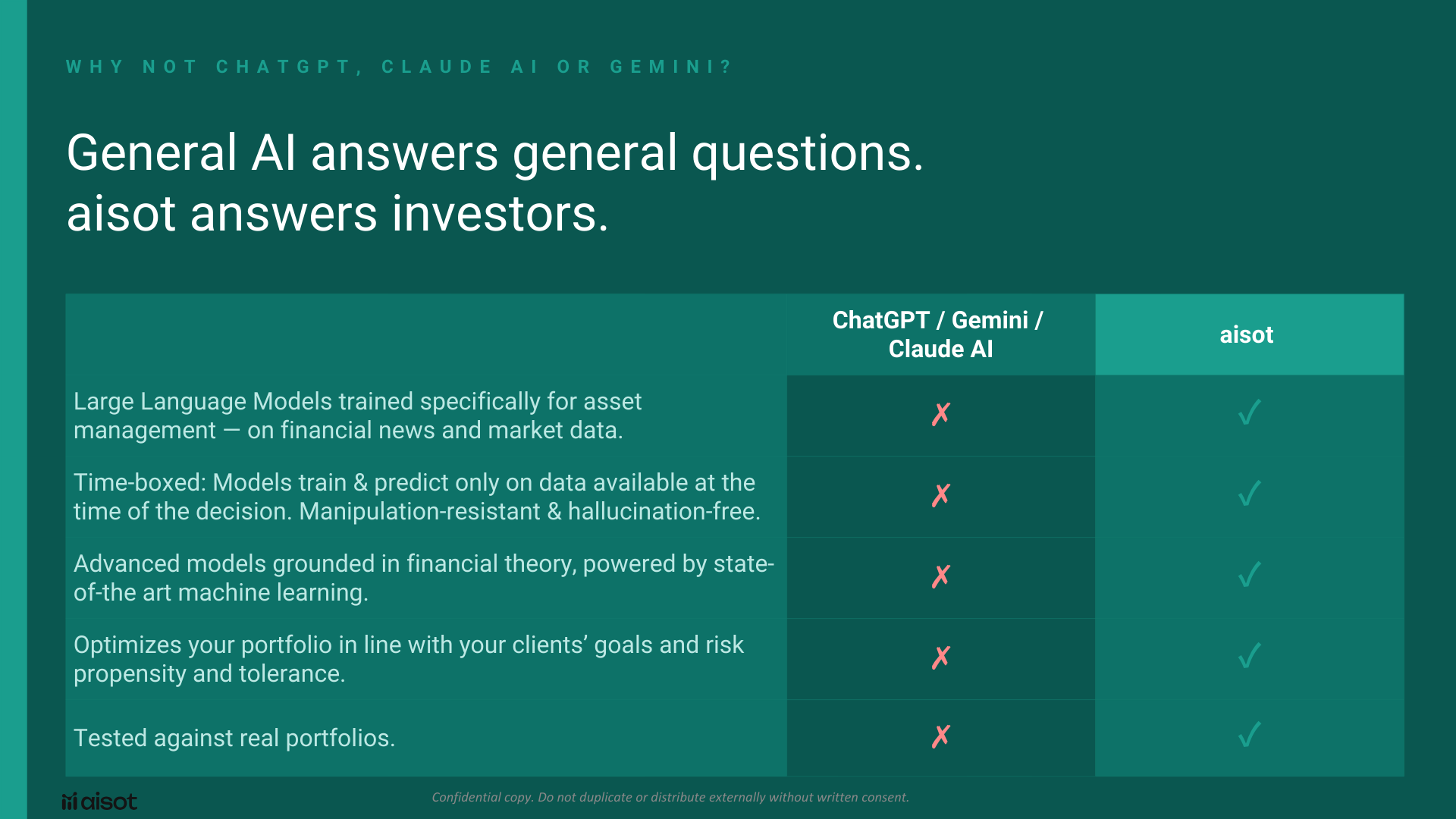This screenshot has width=1456, height=819.
Task: Click aisot checkmark for financial theory models row
Action: tap(1249, 575)
